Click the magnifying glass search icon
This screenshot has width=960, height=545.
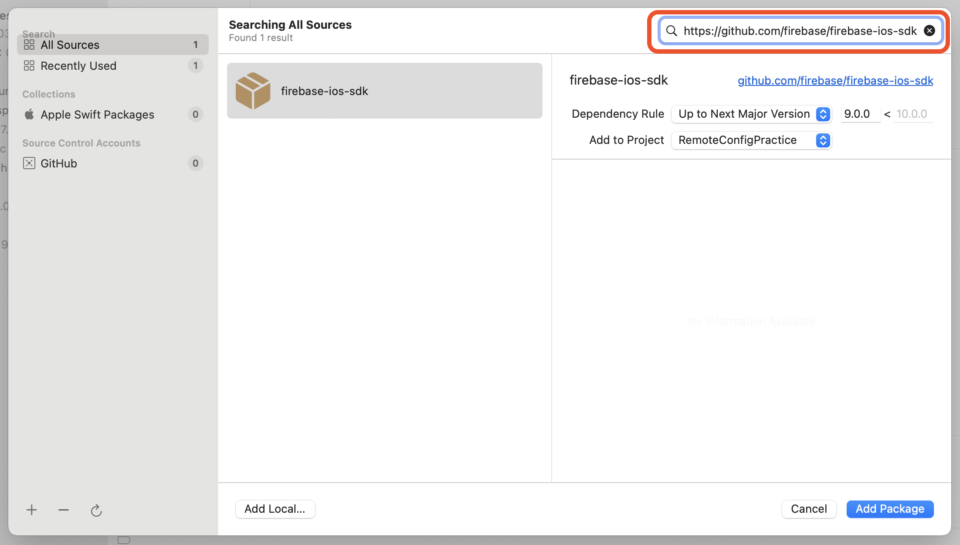(x=672, y=31)
